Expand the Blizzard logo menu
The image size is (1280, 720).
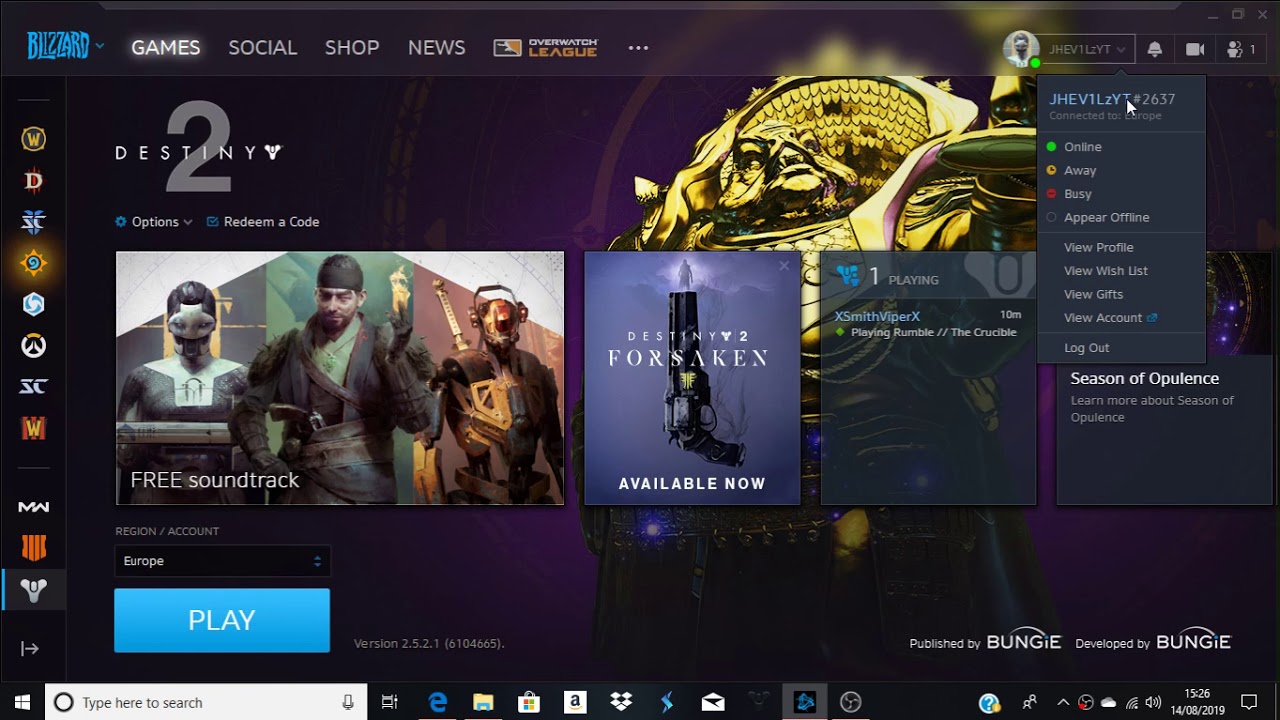65,46
